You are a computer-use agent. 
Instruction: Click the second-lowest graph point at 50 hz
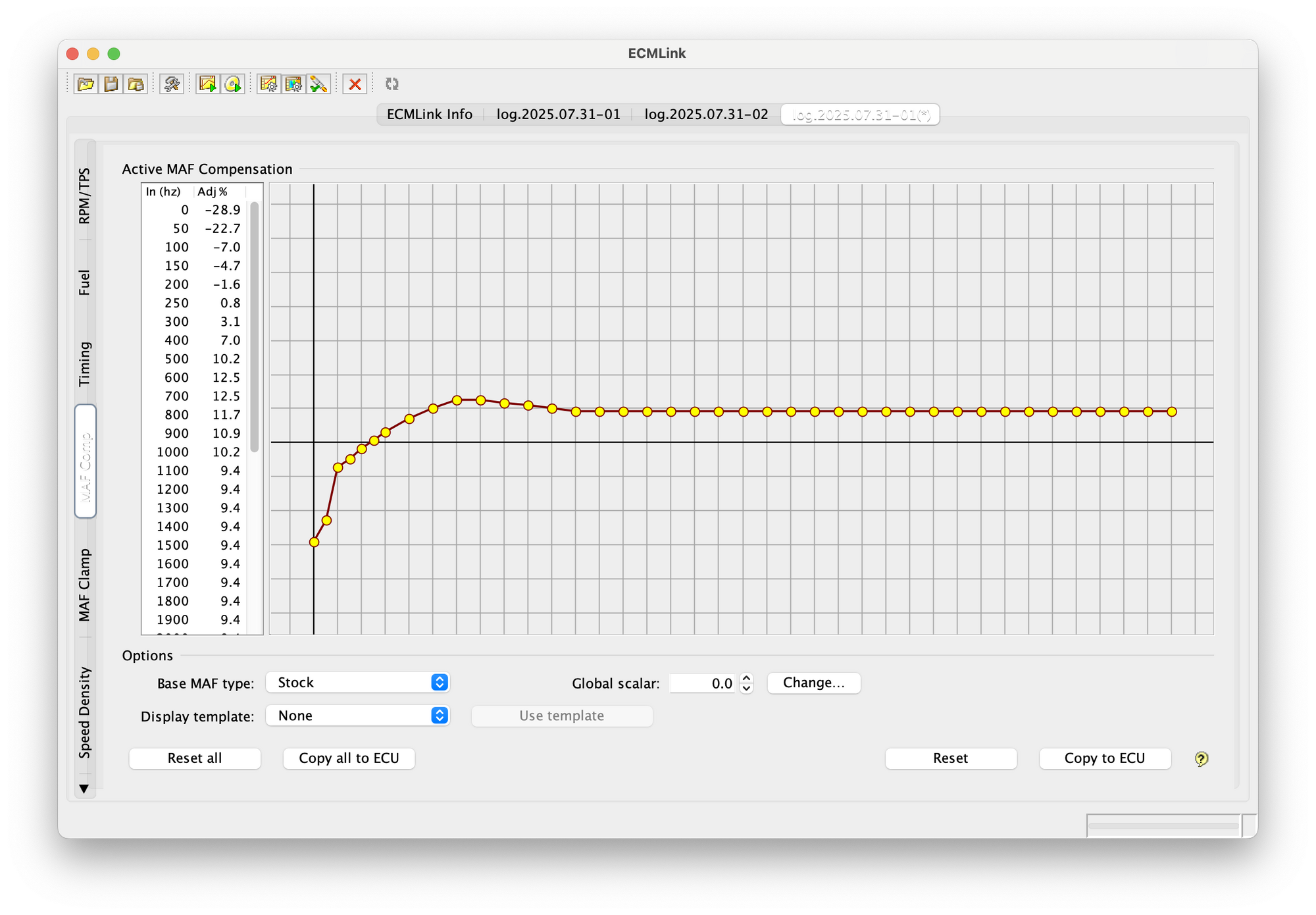326,521
